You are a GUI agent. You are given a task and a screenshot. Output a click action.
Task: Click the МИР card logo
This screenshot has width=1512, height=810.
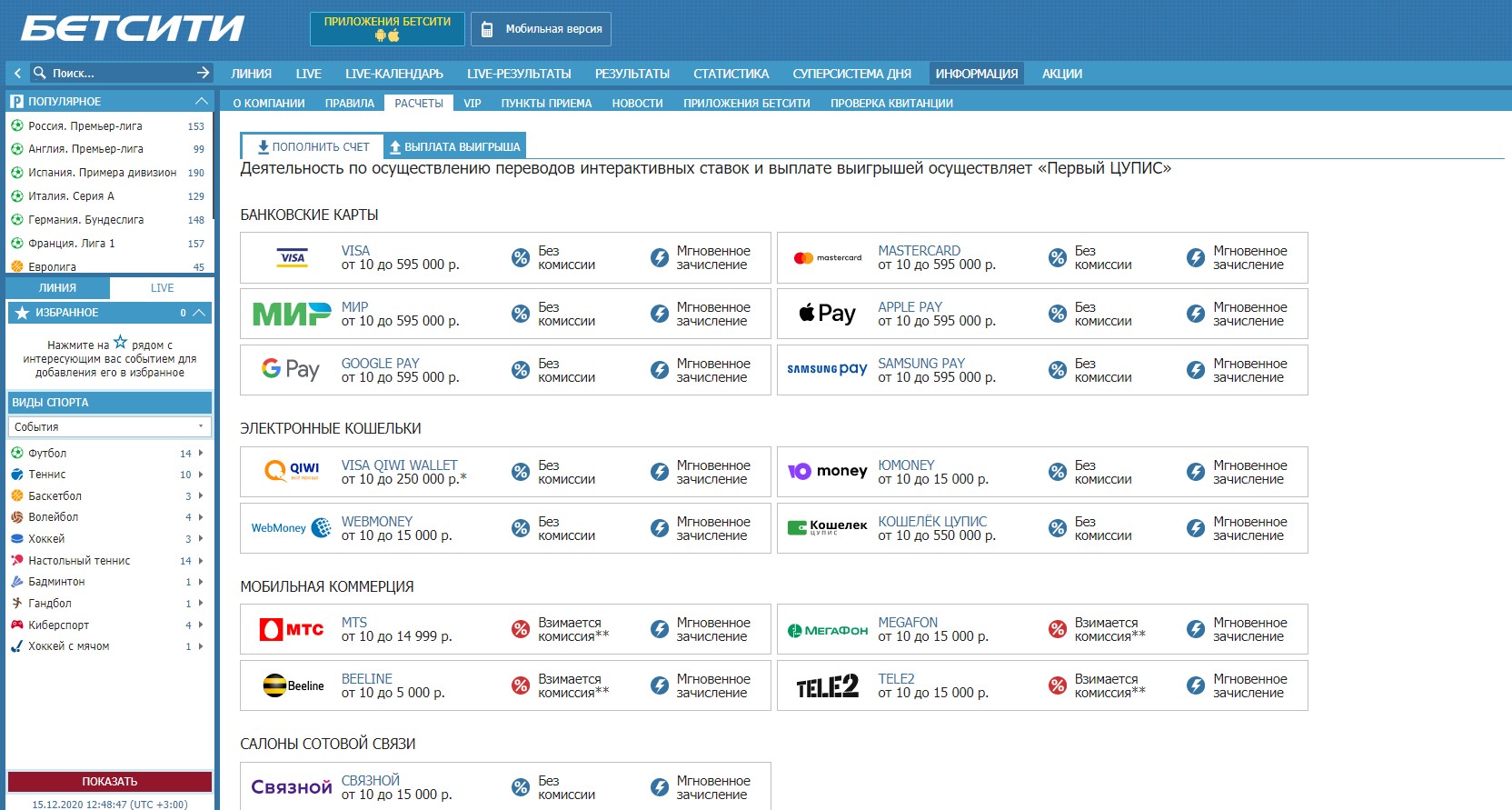coord(292,314)
